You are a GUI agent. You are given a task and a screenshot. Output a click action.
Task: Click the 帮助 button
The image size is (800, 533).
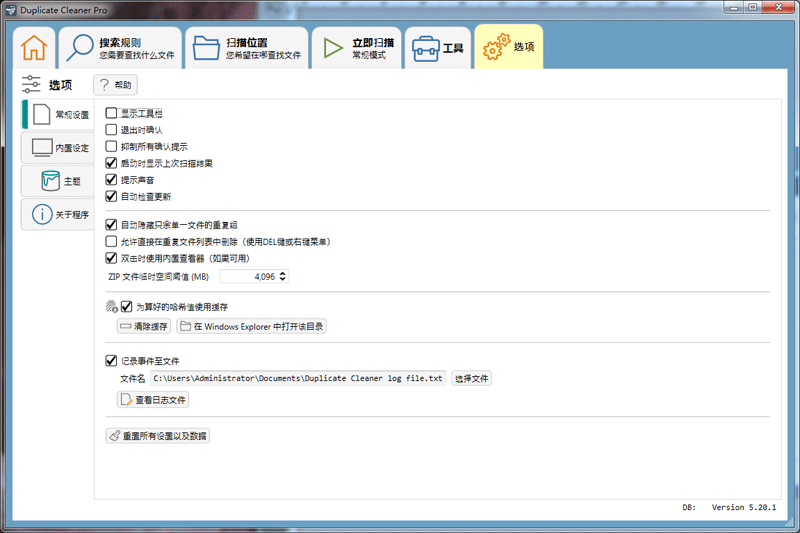tap(115, 85)
